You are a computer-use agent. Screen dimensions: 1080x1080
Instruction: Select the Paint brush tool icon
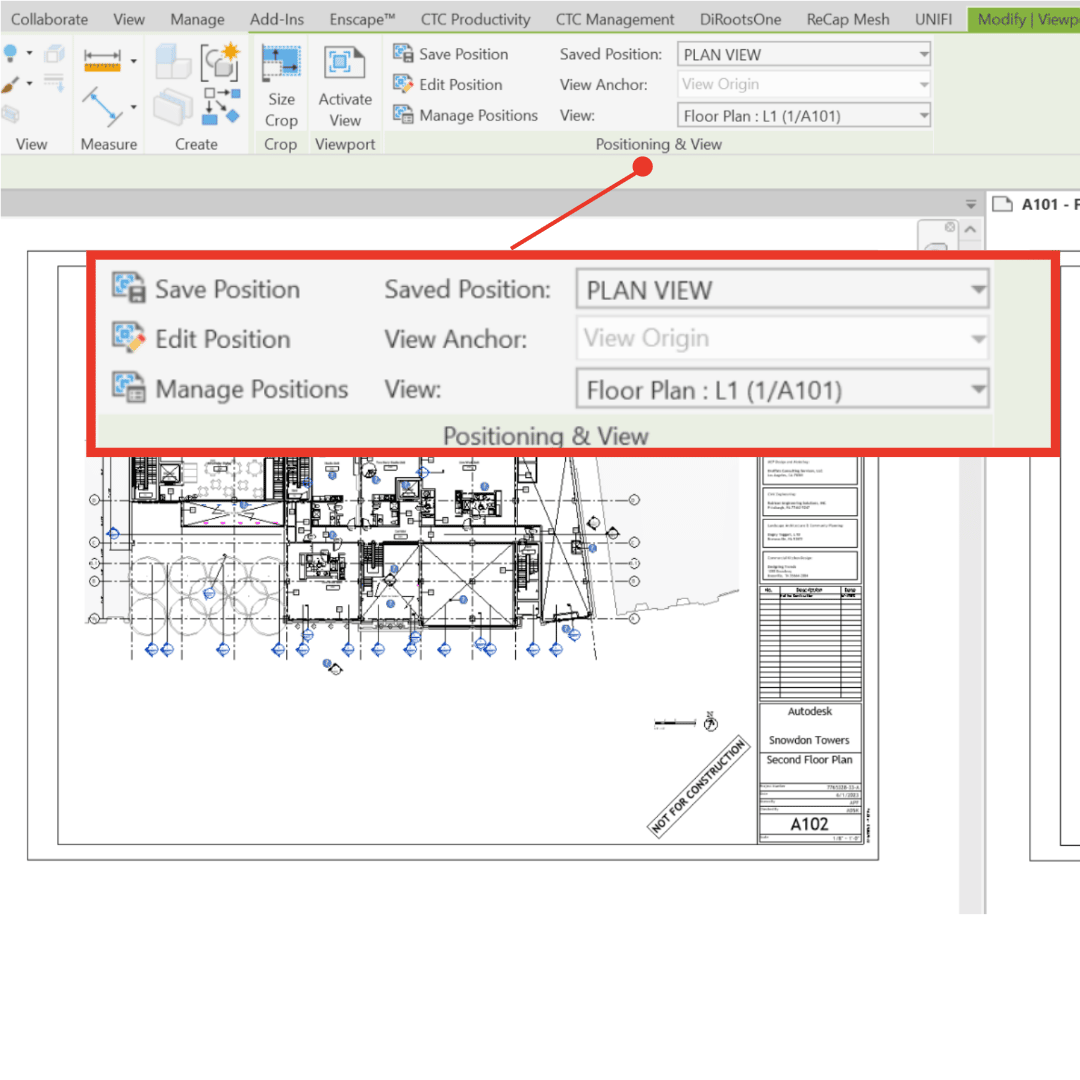coord(10,84)
